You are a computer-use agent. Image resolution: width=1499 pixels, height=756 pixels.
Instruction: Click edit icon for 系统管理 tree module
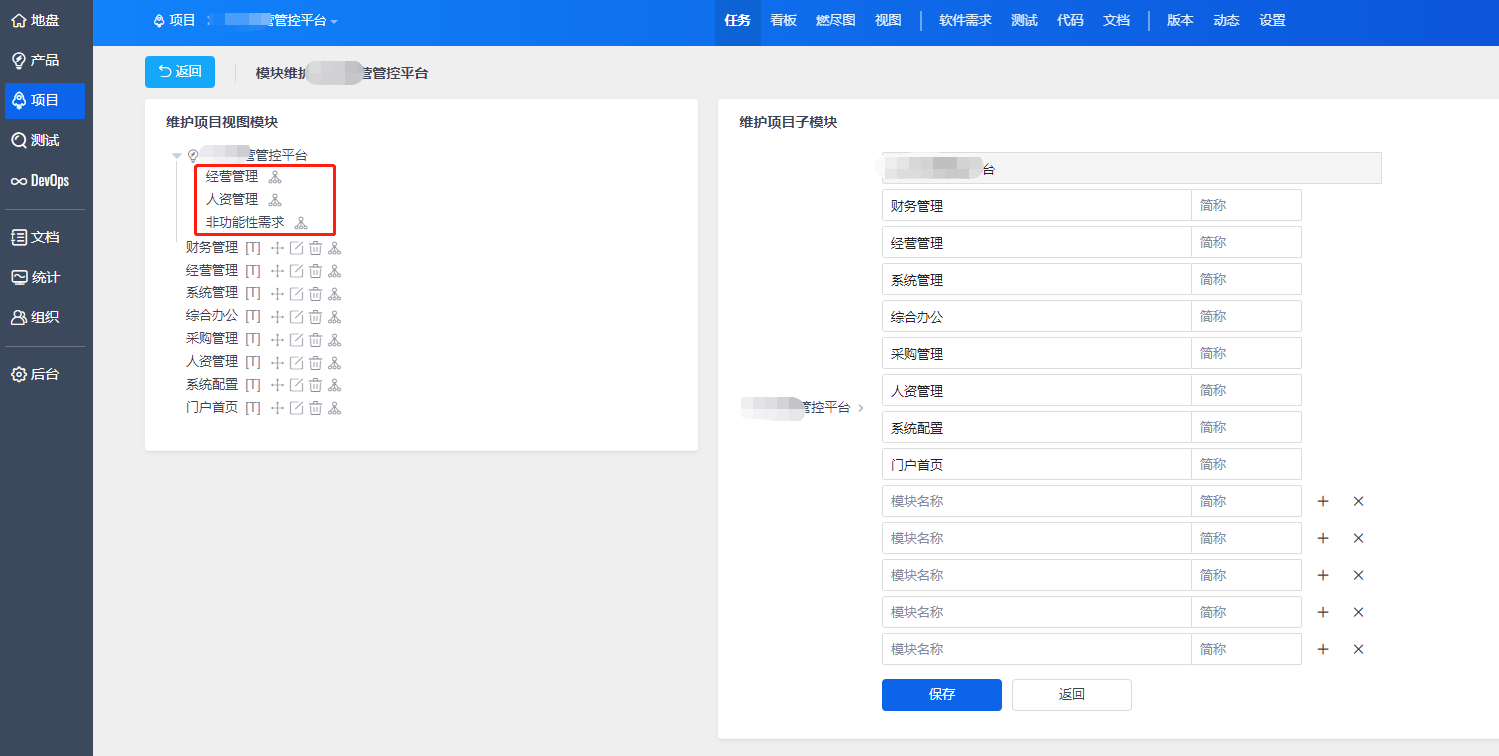tap(296, 294)
